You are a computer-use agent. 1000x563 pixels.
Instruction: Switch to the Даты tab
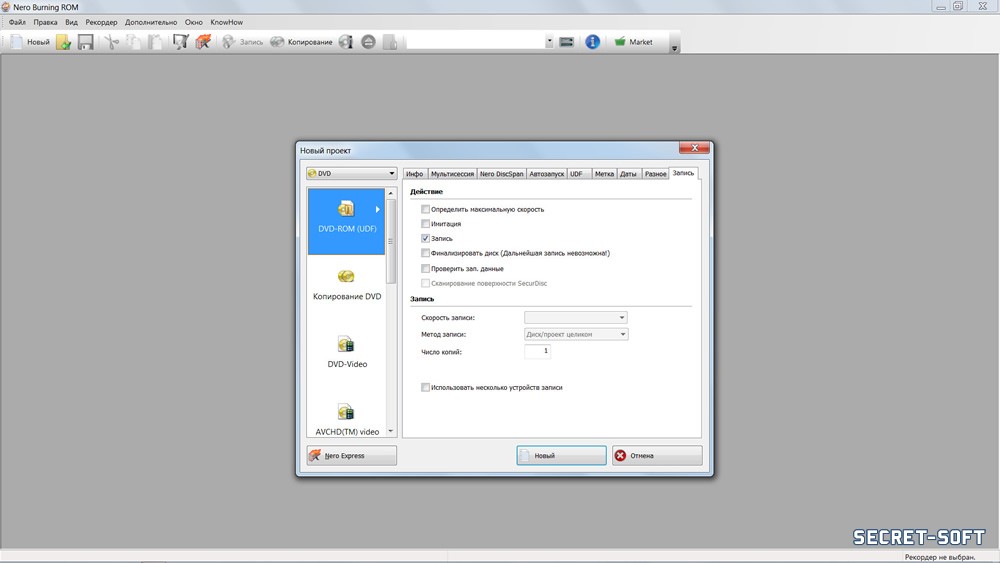[x=628, y=174]
